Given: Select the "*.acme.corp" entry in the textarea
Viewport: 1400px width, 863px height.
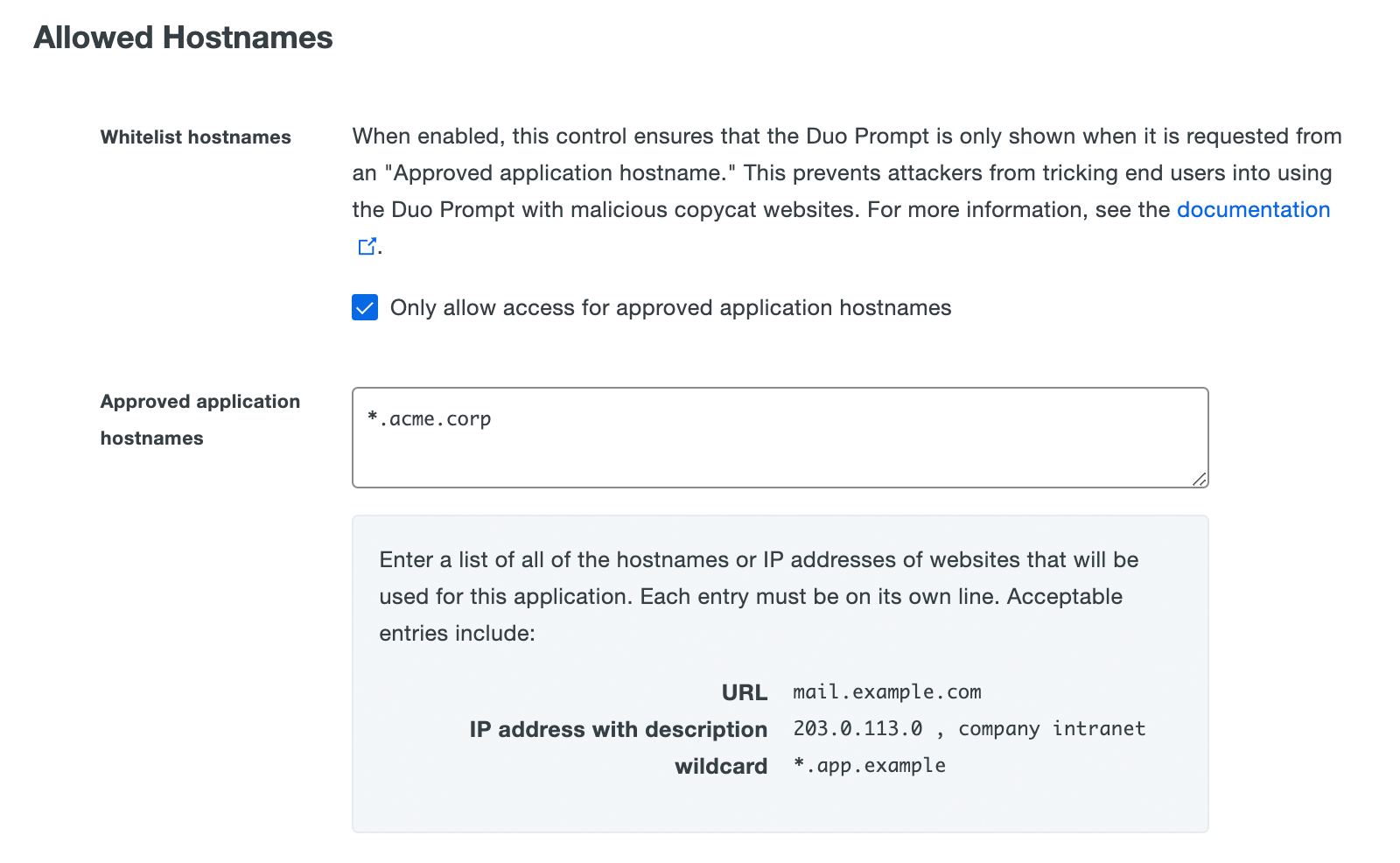Looking at the screenshot, I should 429,418.
